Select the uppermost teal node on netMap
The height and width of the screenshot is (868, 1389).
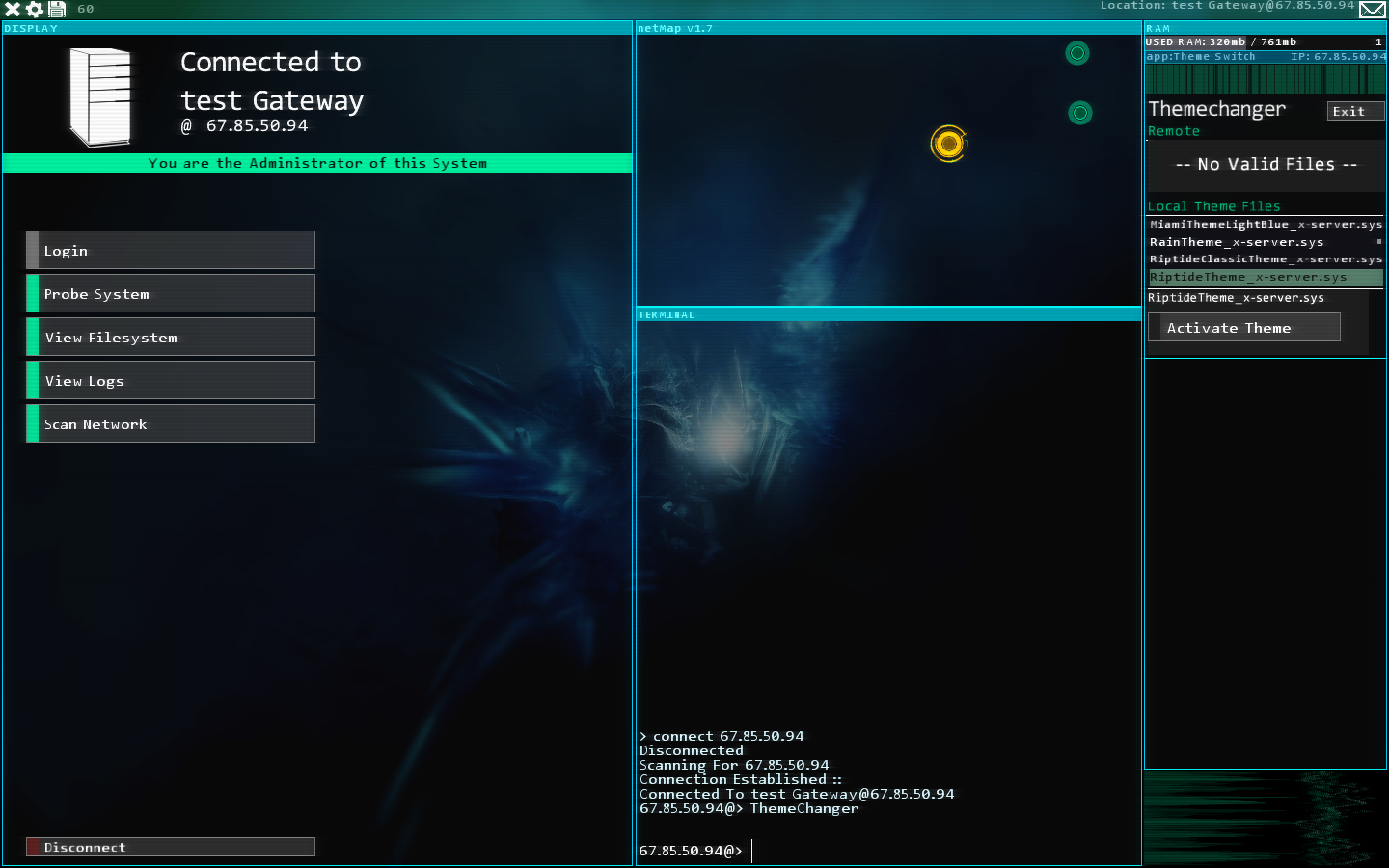pyautogui.click(x=1077, y=53)
